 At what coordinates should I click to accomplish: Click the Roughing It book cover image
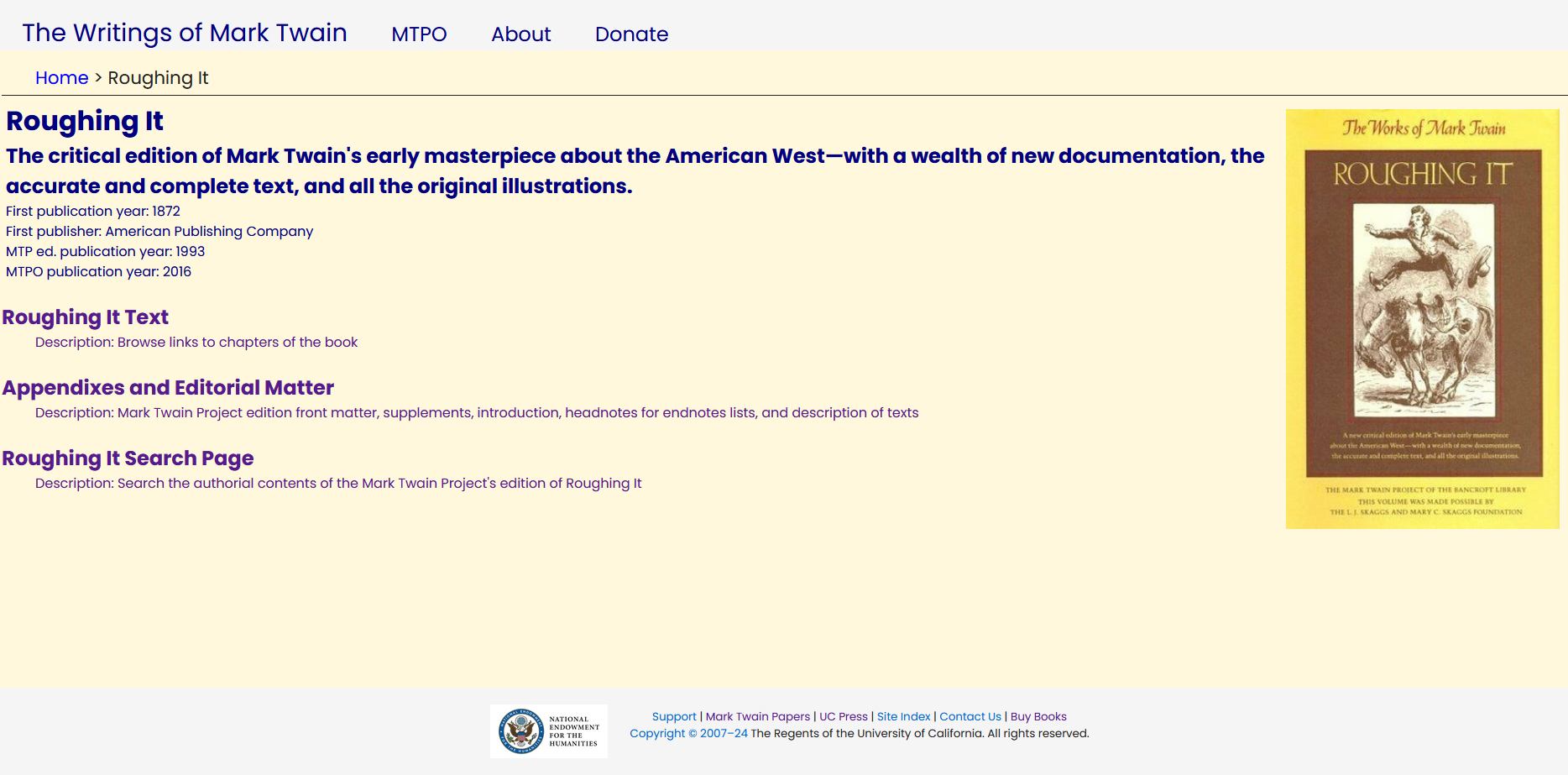click(1423, 319)
